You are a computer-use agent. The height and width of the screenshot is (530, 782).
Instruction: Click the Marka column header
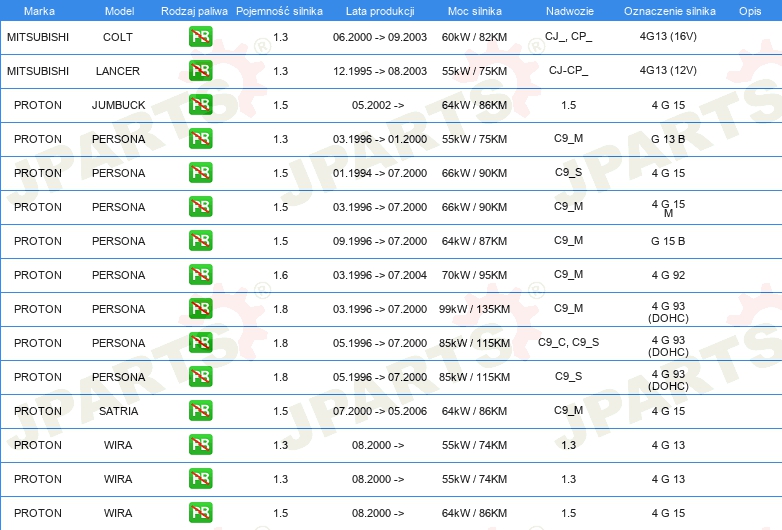coord(39,11)
